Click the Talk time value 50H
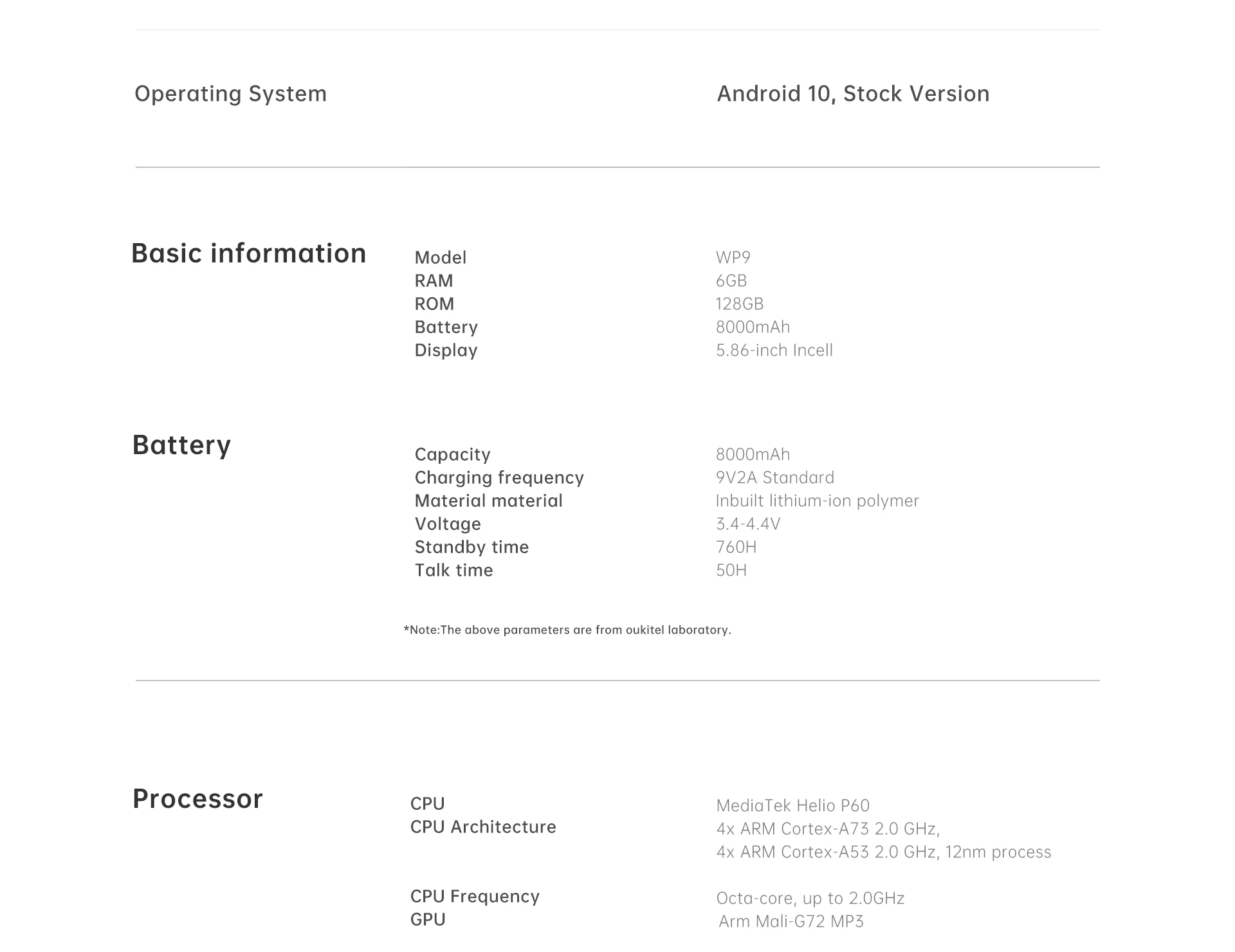 pos(731,570)
